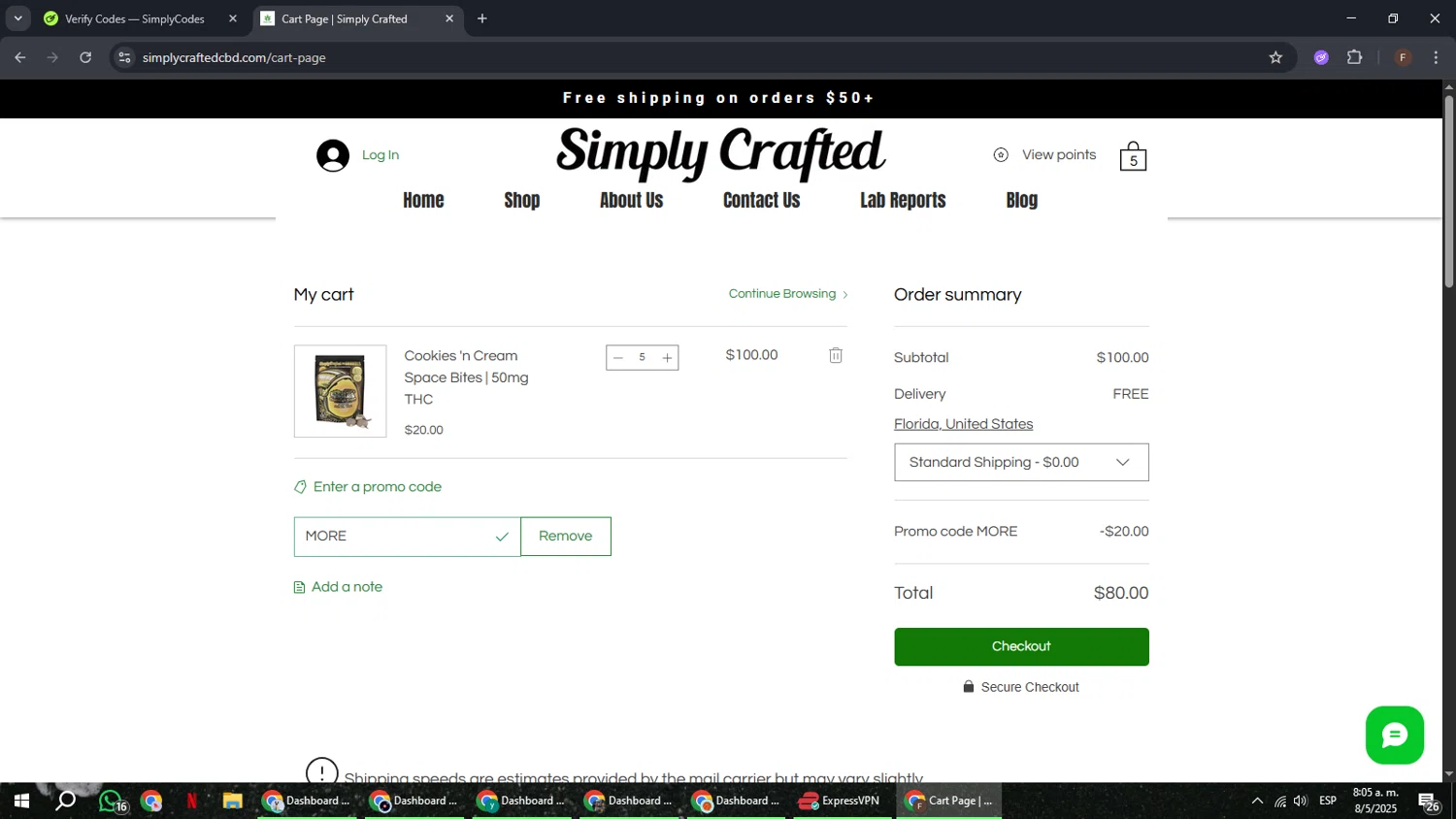Image resolution: width=1456 pixels, height=819 pixels.
Task: Click Continue Browsing link
Action: click(x=788, y=294)
